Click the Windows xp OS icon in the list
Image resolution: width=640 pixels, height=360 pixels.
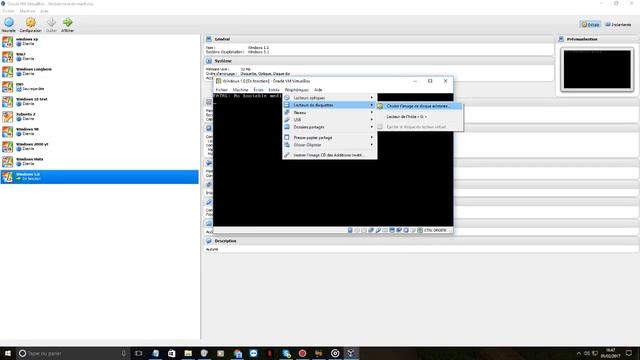[x=7, y=42]
